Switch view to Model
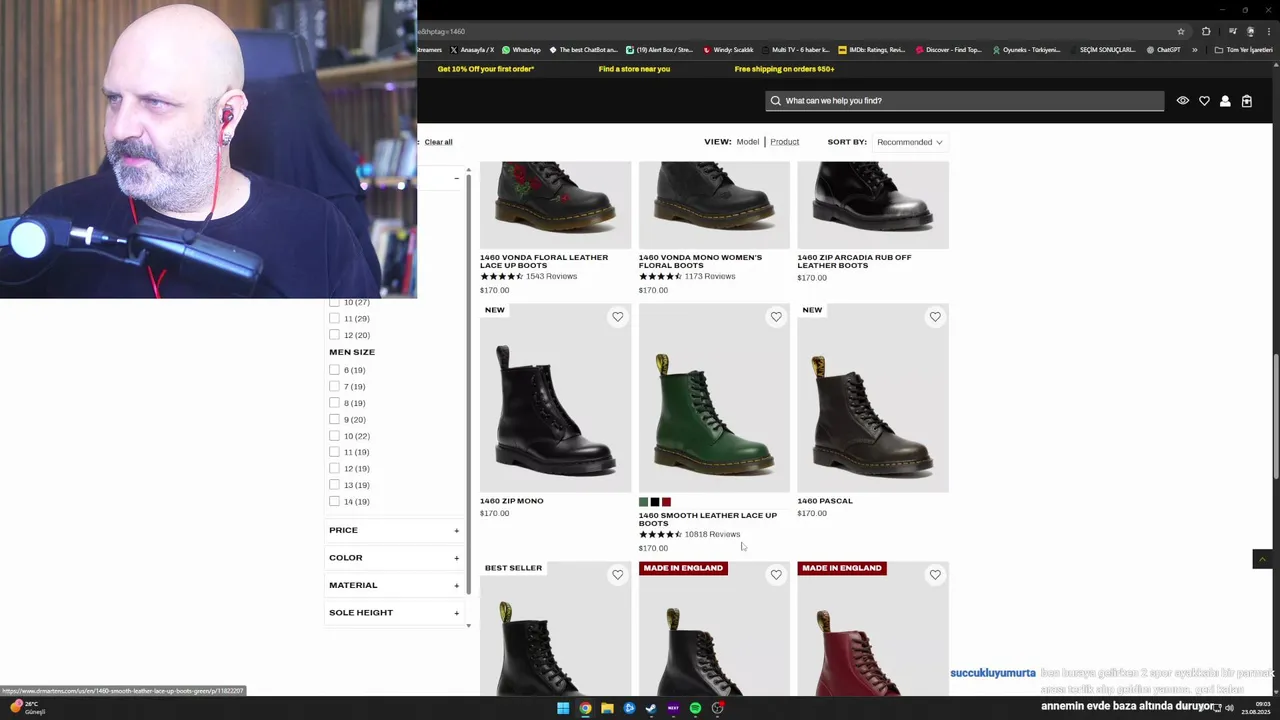 pos(748,142)
